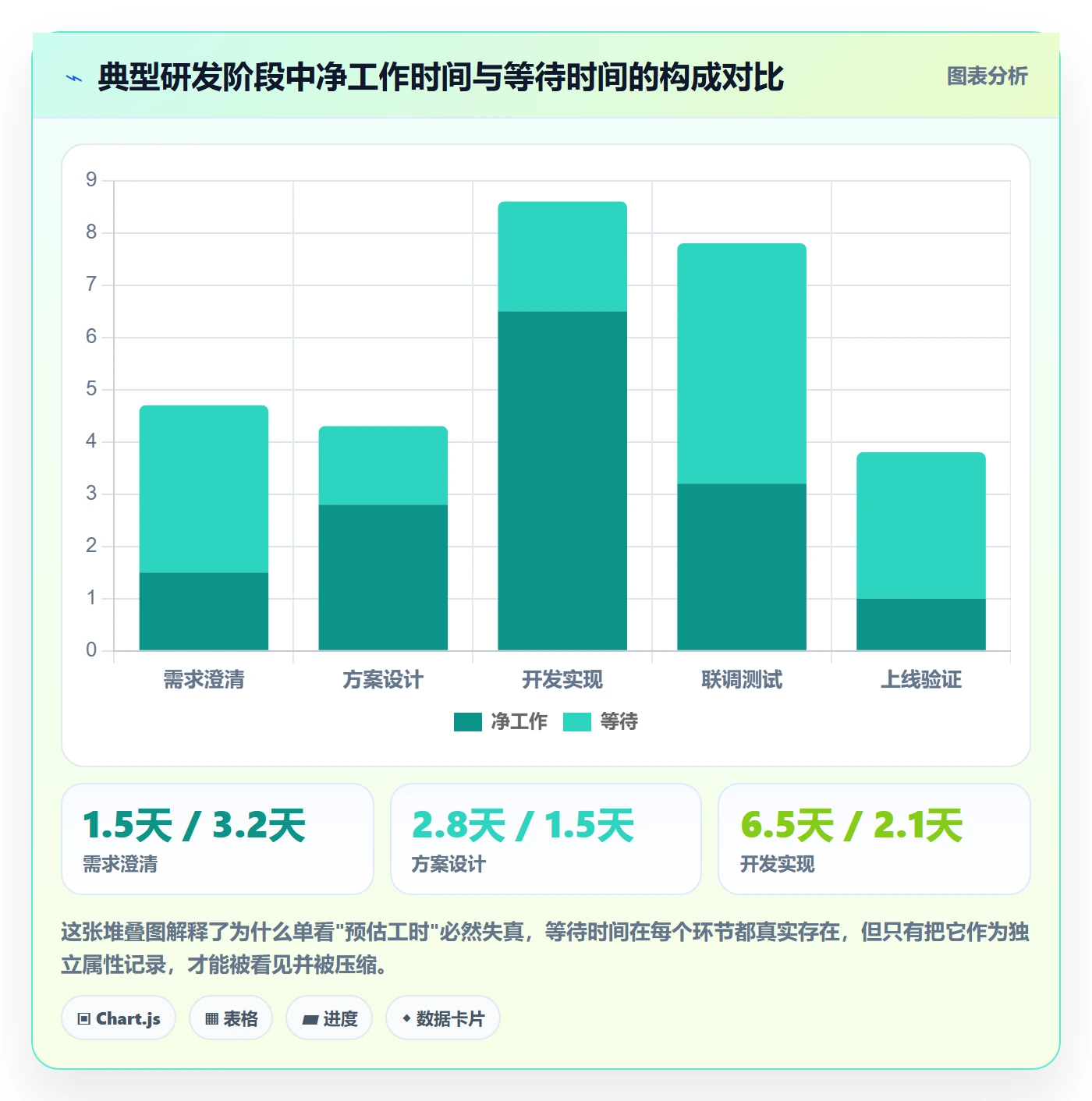The image size is (1092, 1101).
Task: Click the 数据卡片 tag chip
Action: (443, 1018)
